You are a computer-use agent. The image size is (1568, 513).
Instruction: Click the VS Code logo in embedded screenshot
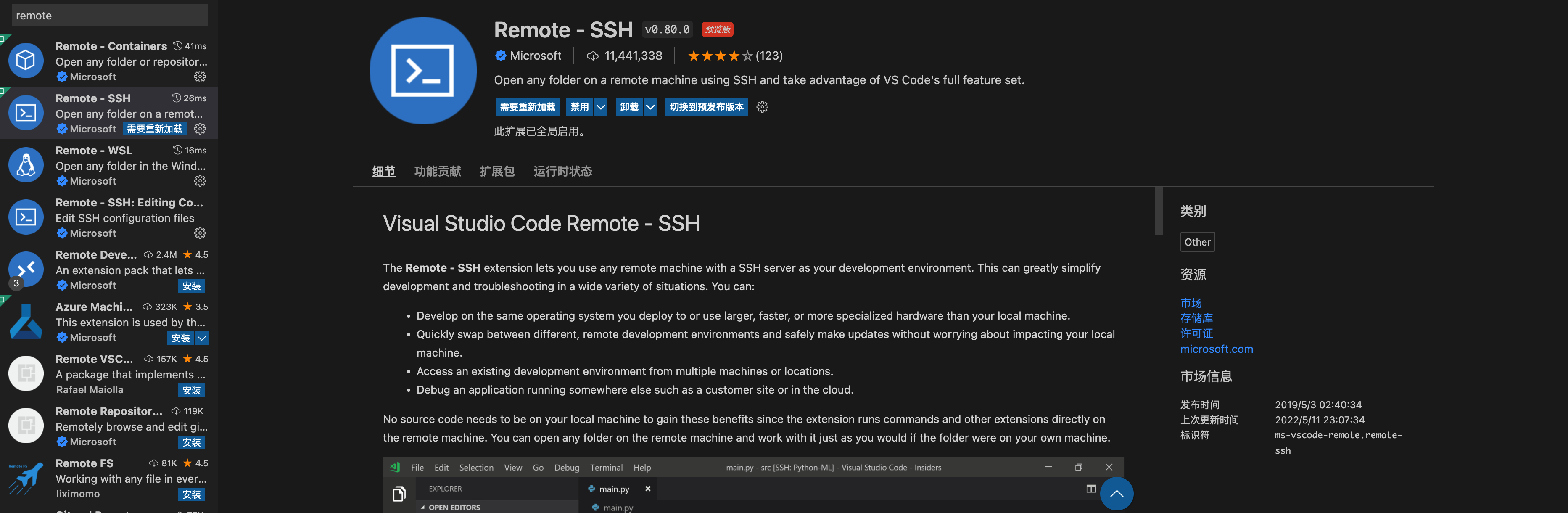[x=395, y=467]
